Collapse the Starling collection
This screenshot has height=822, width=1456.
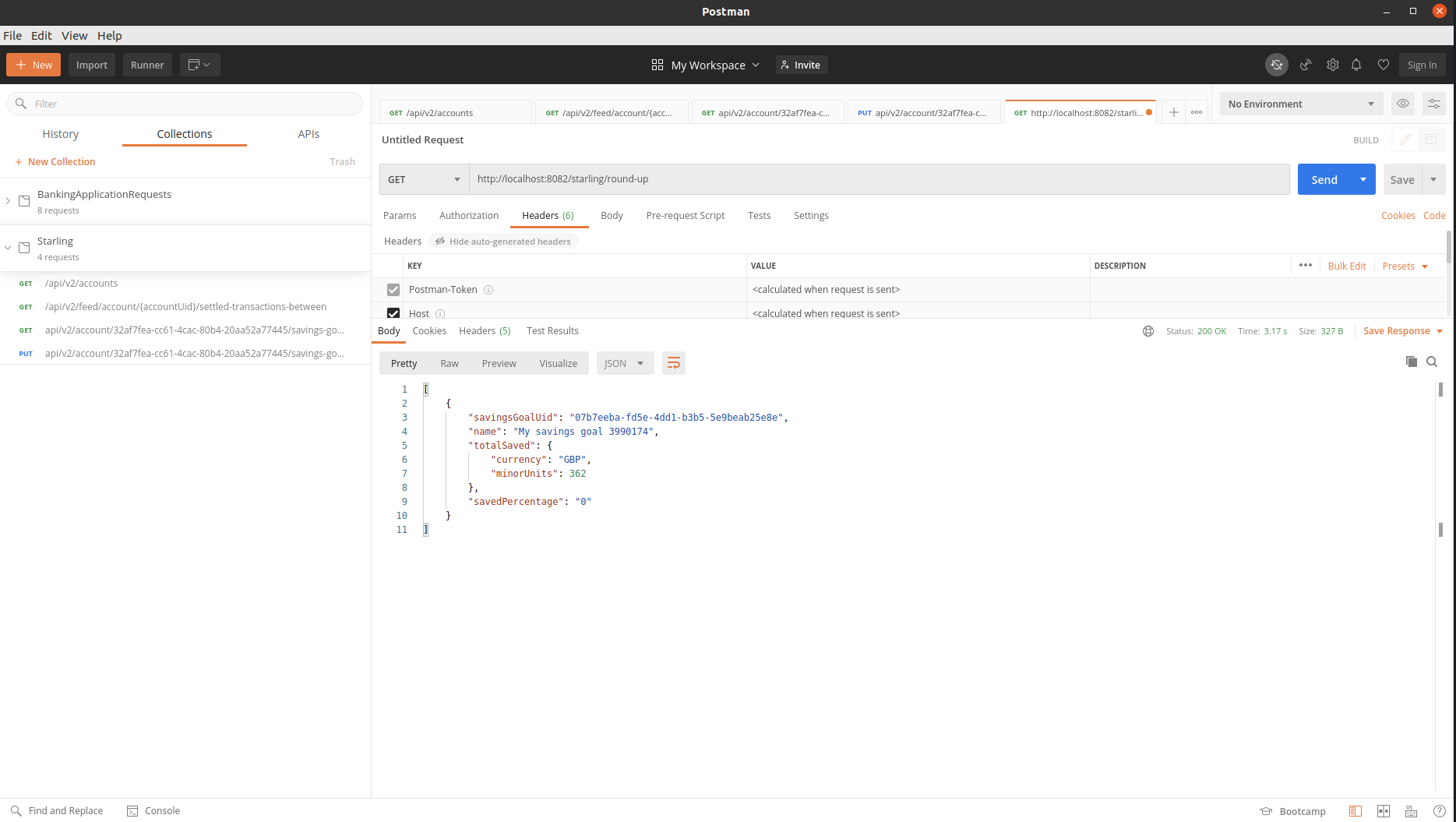coord(8,247)
